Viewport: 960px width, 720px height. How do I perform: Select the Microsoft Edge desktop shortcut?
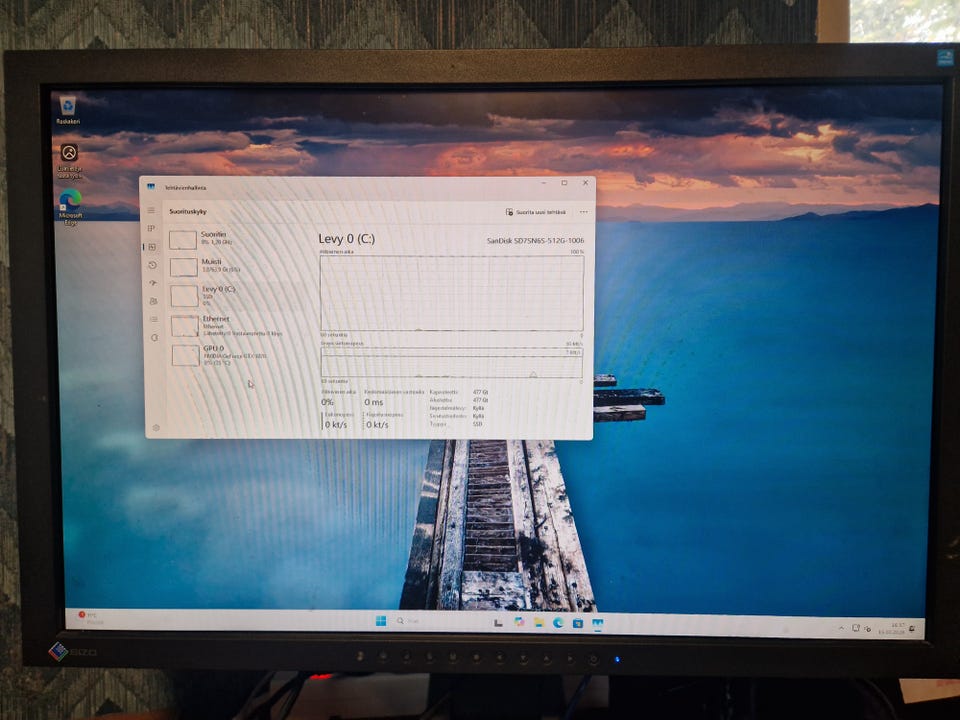(70, 208)
